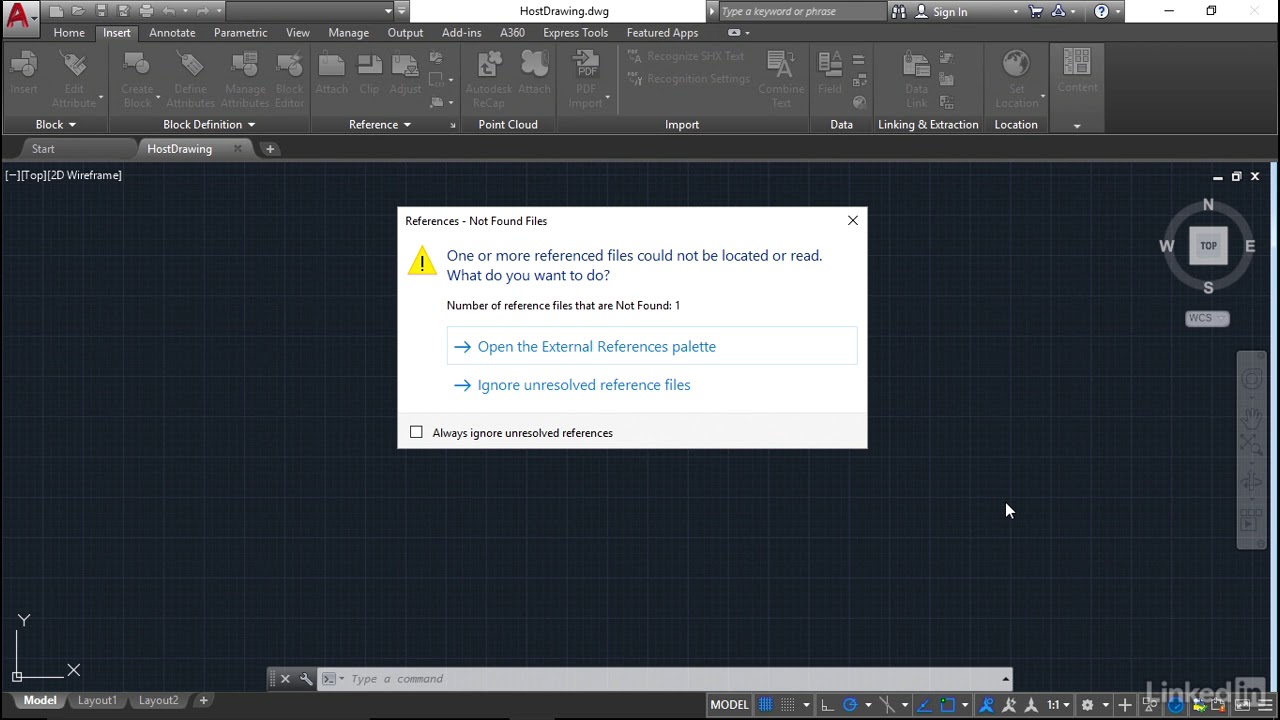The image size is (1280, 720).
Task: Expand the collapsed ribbon panel arrow under Content
Action: (x=1077, y=125)
